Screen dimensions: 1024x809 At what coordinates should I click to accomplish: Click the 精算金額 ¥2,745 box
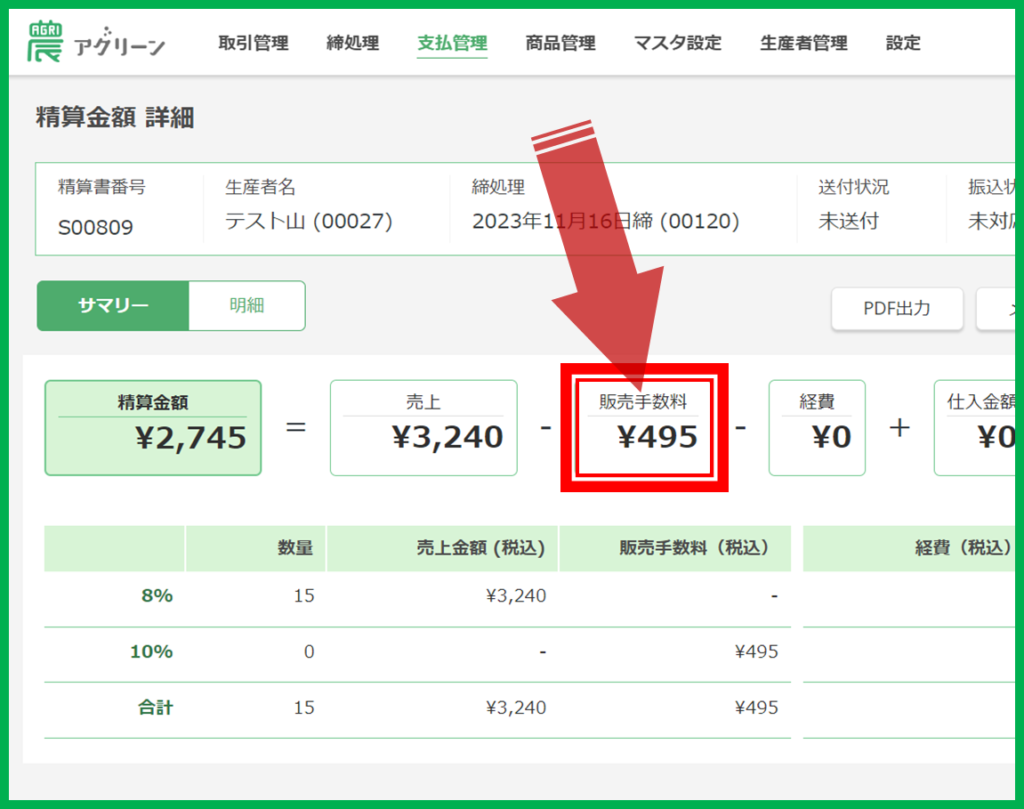[153, 428]
